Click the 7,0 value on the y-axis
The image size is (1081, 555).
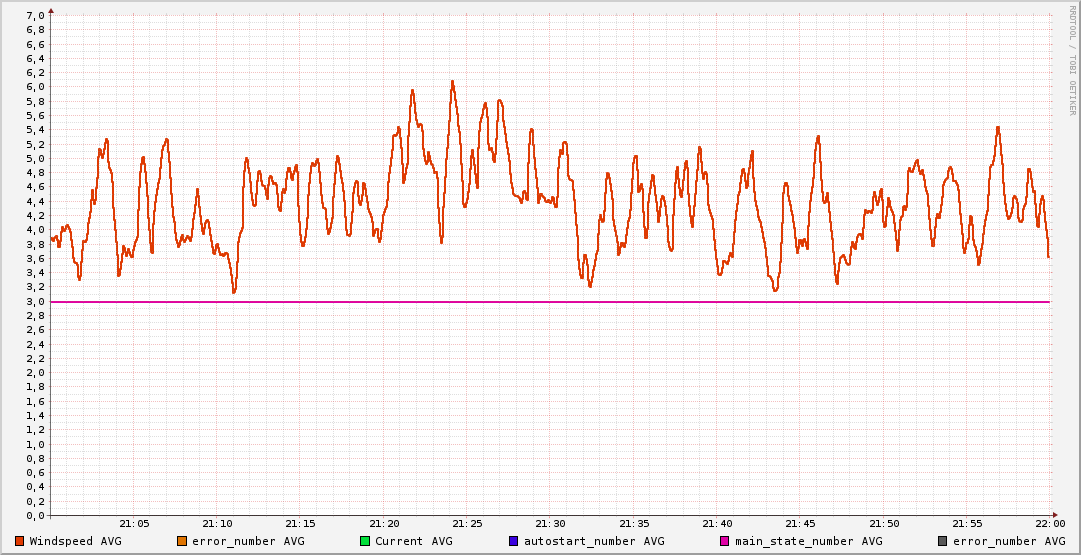coord(35,16)
